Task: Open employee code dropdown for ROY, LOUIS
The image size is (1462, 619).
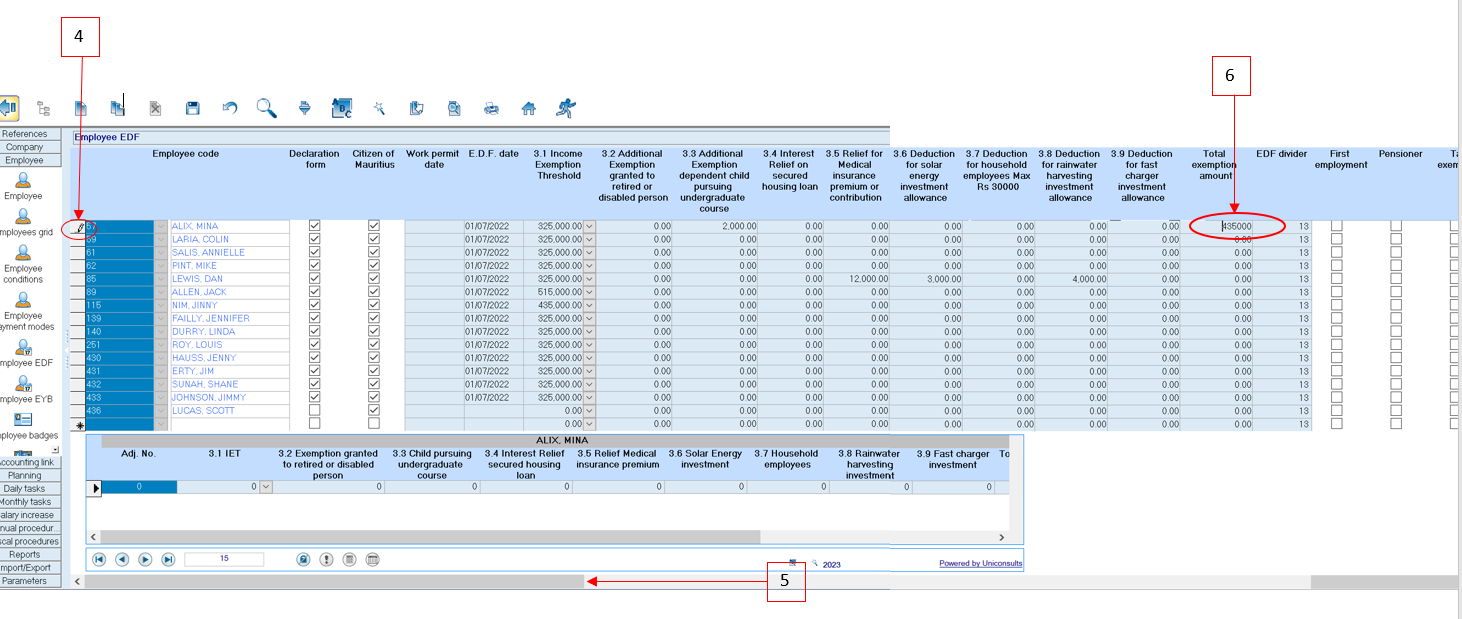Action: coord(161,344)
